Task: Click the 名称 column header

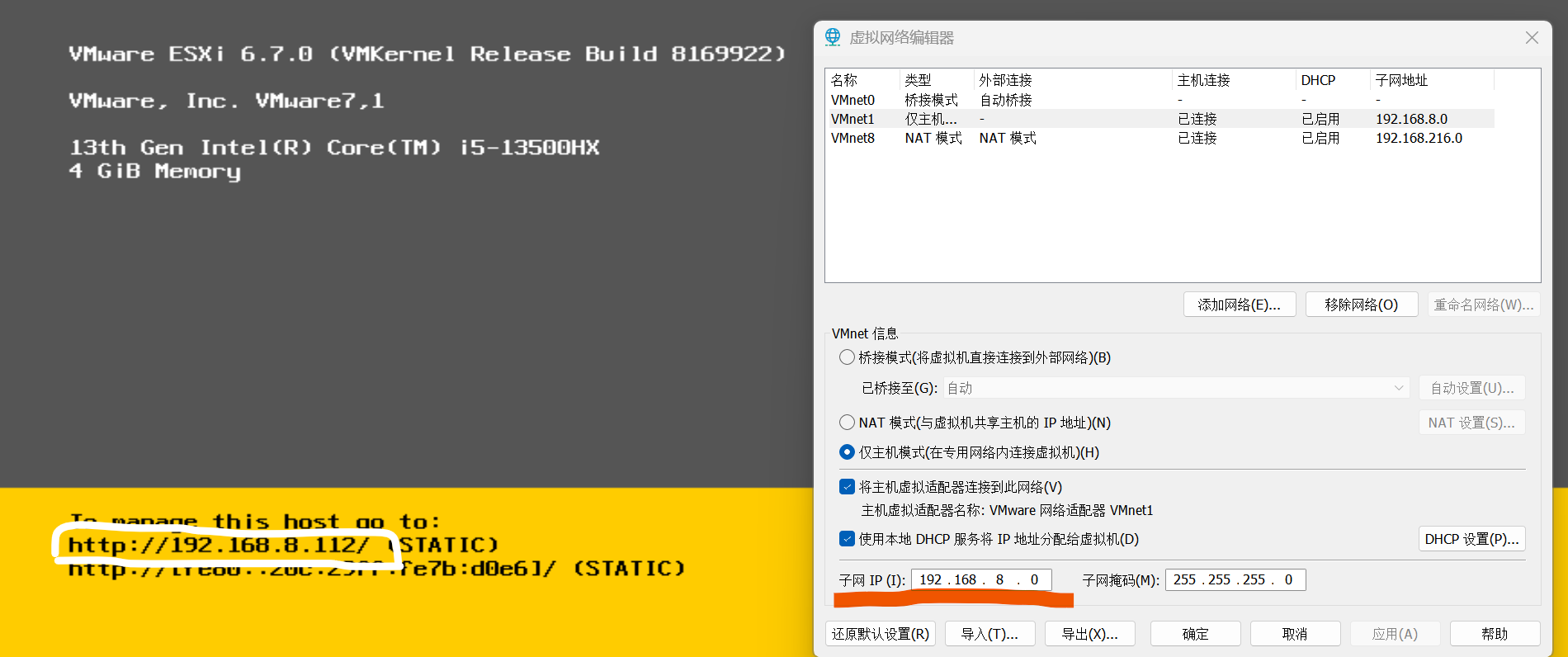Action: pyautogui.click(x=863, y=80)
